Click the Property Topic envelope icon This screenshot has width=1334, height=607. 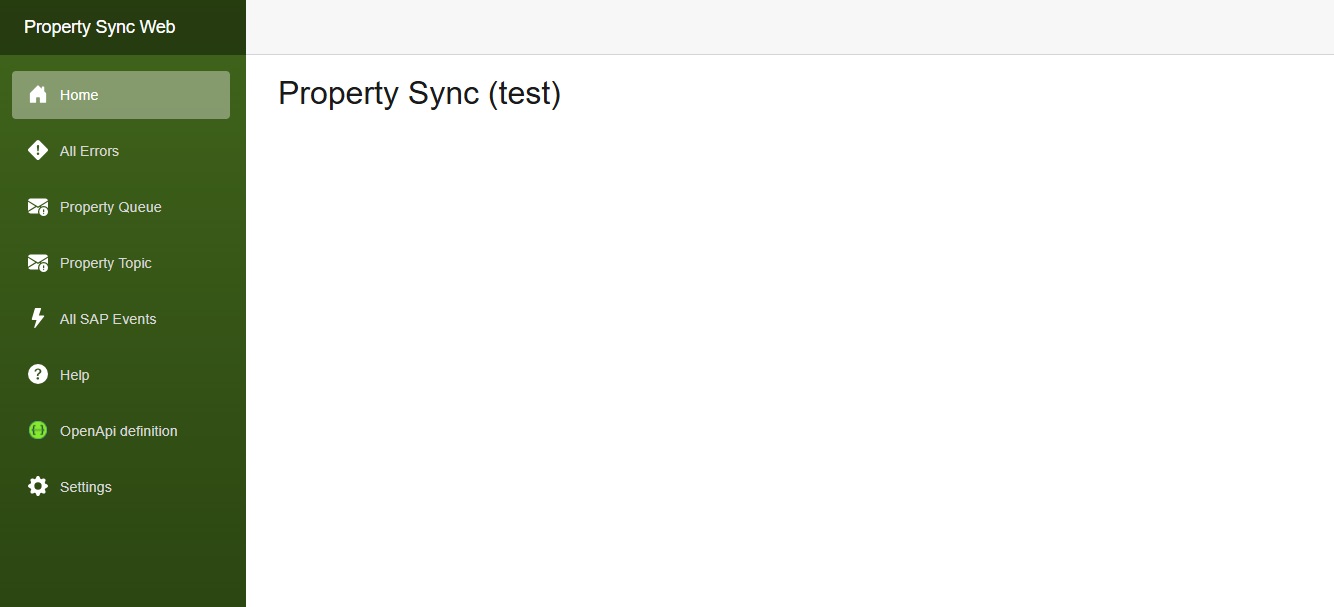click(38, 263)
